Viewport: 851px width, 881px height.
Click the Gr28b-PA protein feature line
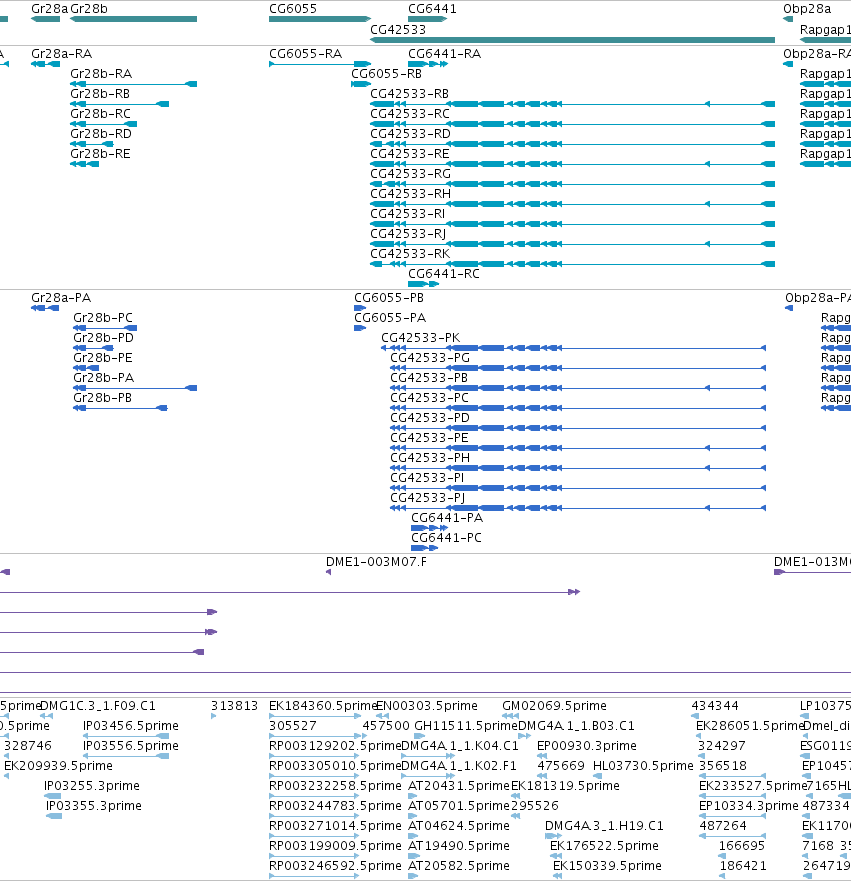[x=135, y=388]
